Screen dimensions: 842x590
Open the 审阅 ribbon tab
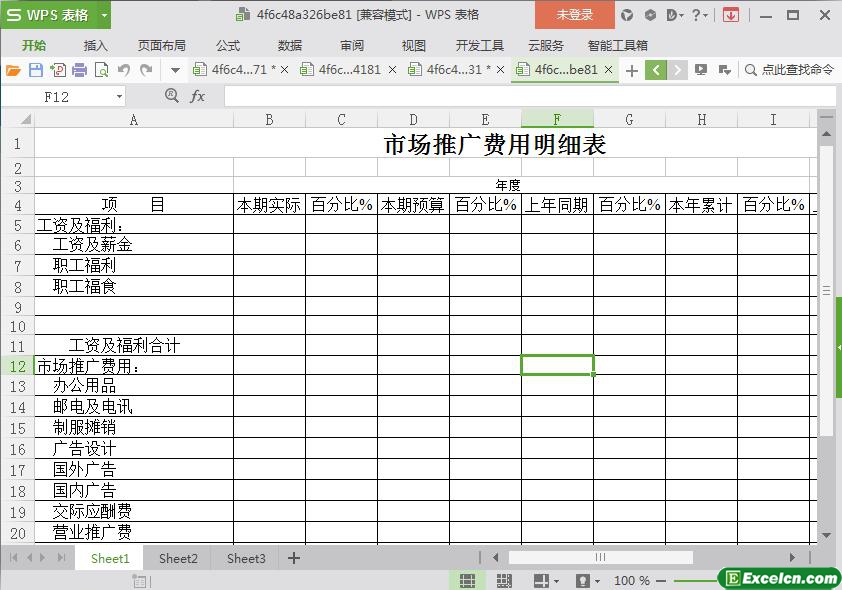(x=352, y=46)
